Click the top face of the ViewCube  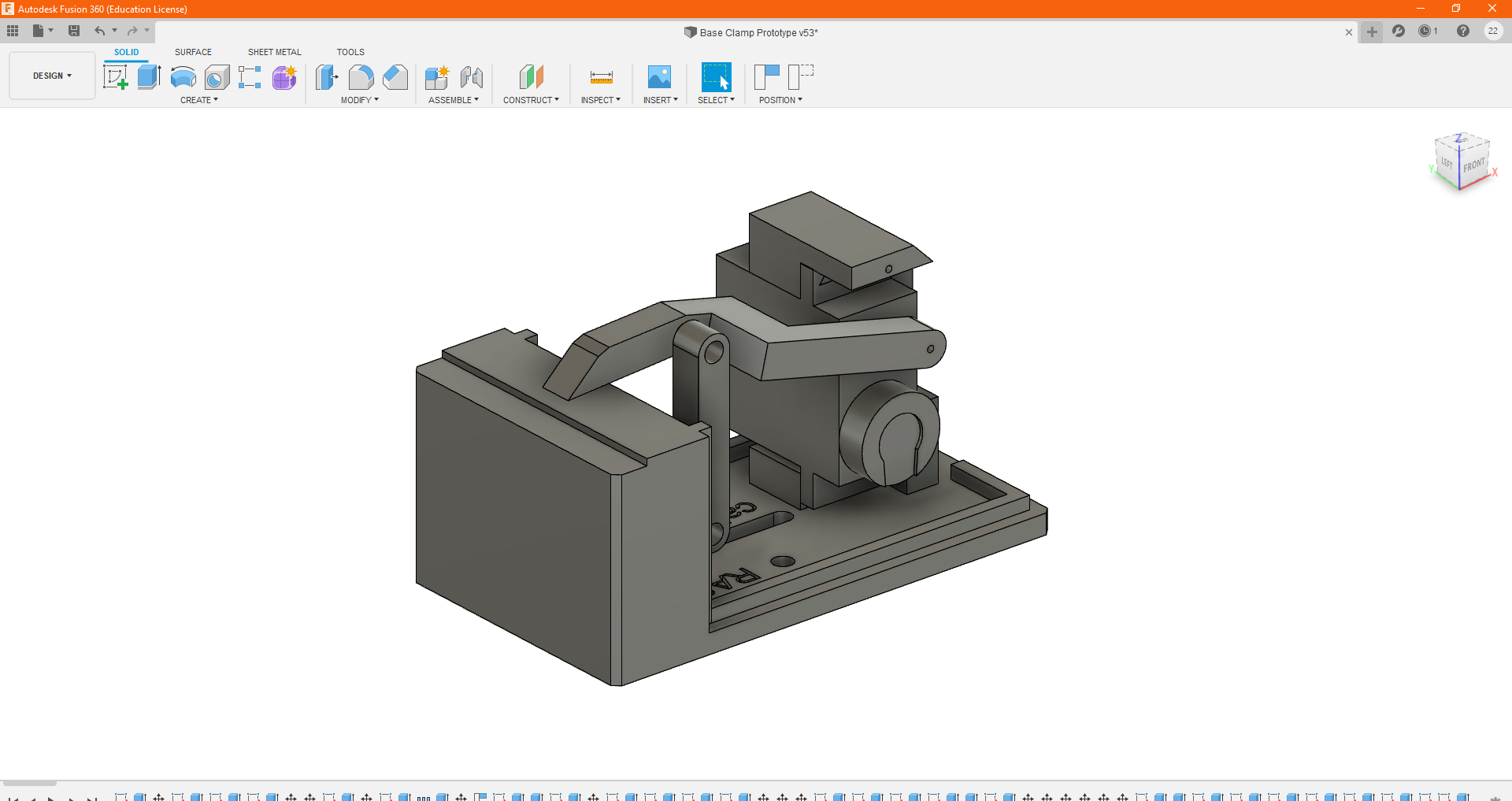click(1462, 142)
